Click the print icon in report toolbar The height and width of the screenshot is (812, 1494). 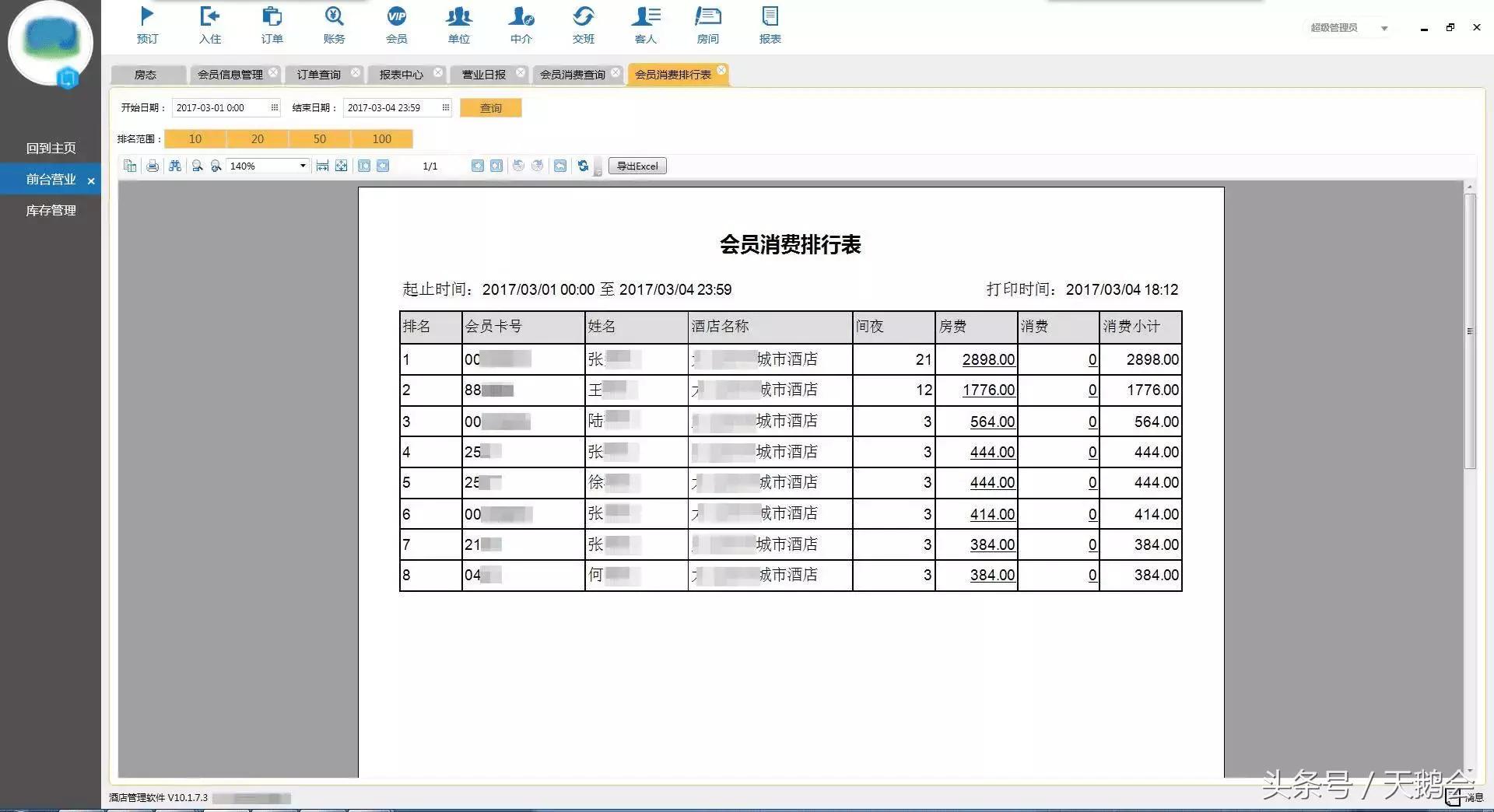coord(153,166)
